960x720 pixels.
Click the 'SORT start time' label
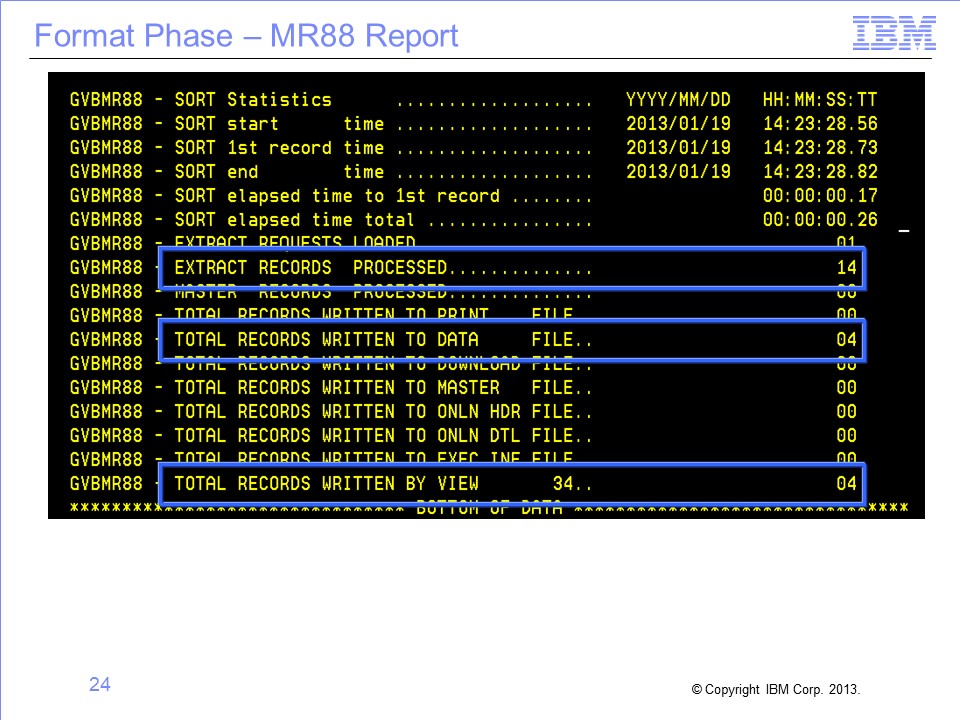coord(279,124)
